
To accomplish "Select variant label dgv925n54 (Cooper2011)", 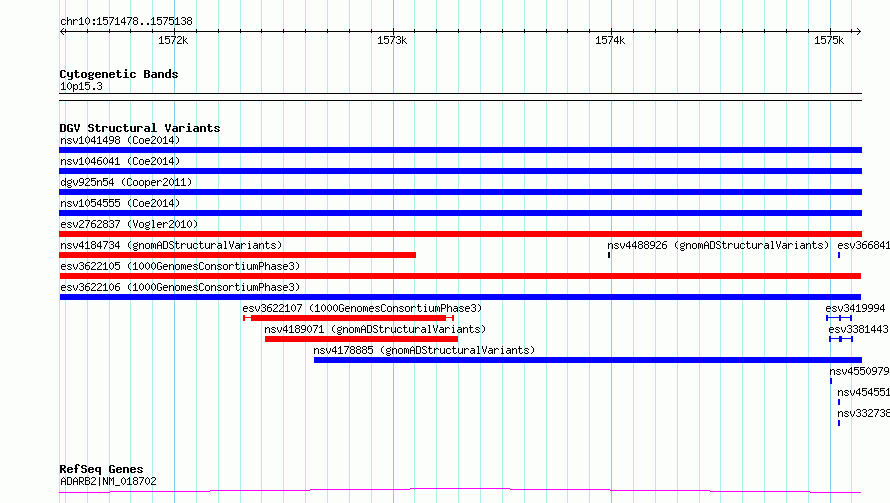I will coord(126,182).
